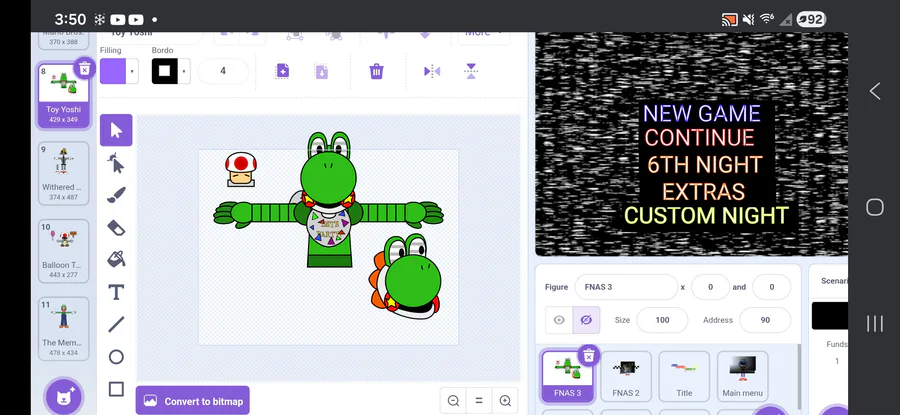Click the Copy icon in costume toolbar
This screenshot has width=900, height=415.
click(x=282, y=71)
